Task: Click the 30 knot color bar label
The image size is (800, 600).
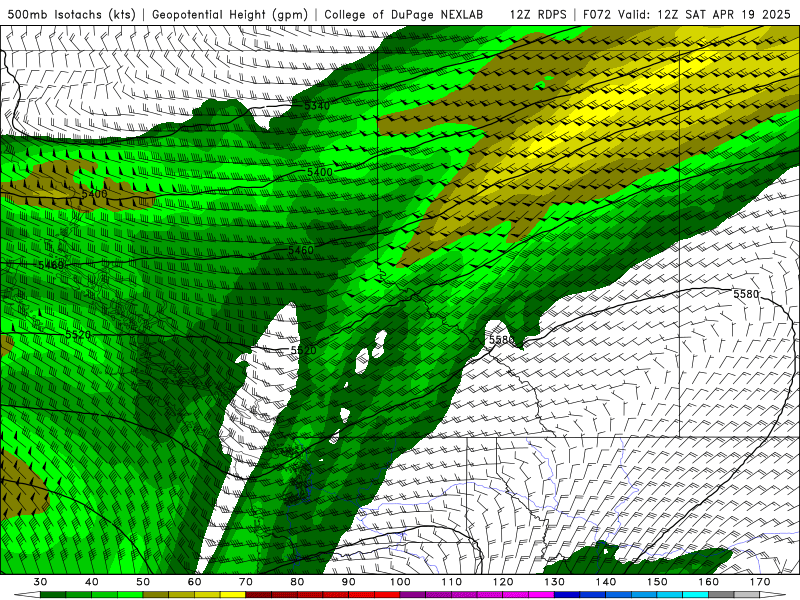Action: (40, 582)
